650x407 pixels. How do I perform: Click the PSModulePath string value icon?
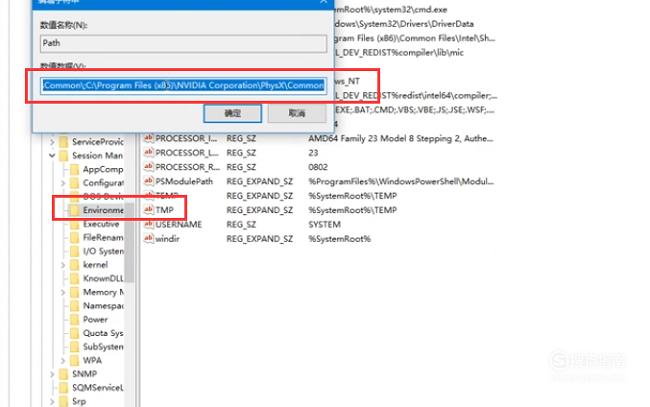[148, 181]
